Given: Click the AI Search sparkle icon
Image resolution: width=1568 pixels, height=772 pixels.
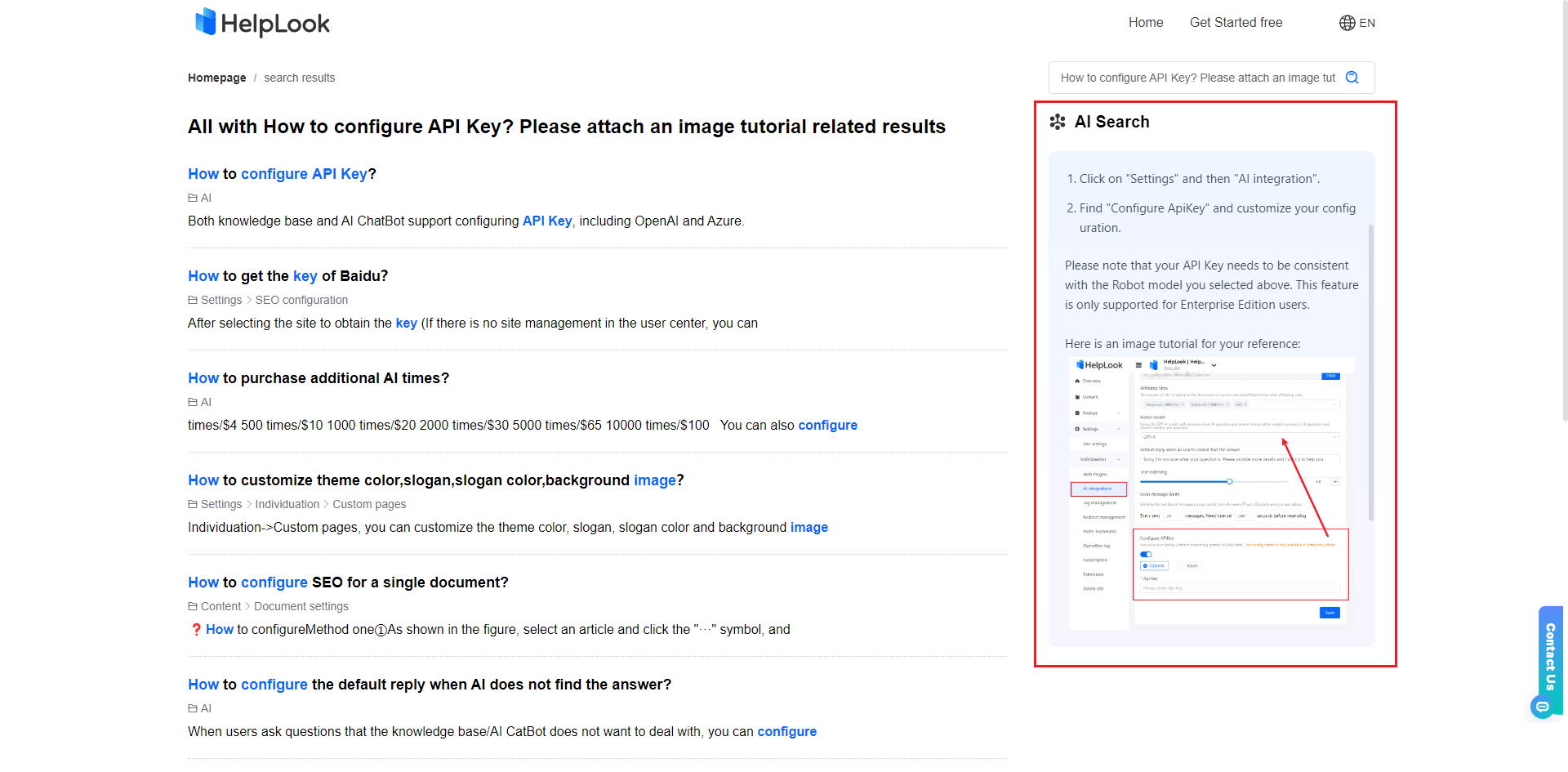Looking at the screenshot, I should click(x=1058, y=121).
